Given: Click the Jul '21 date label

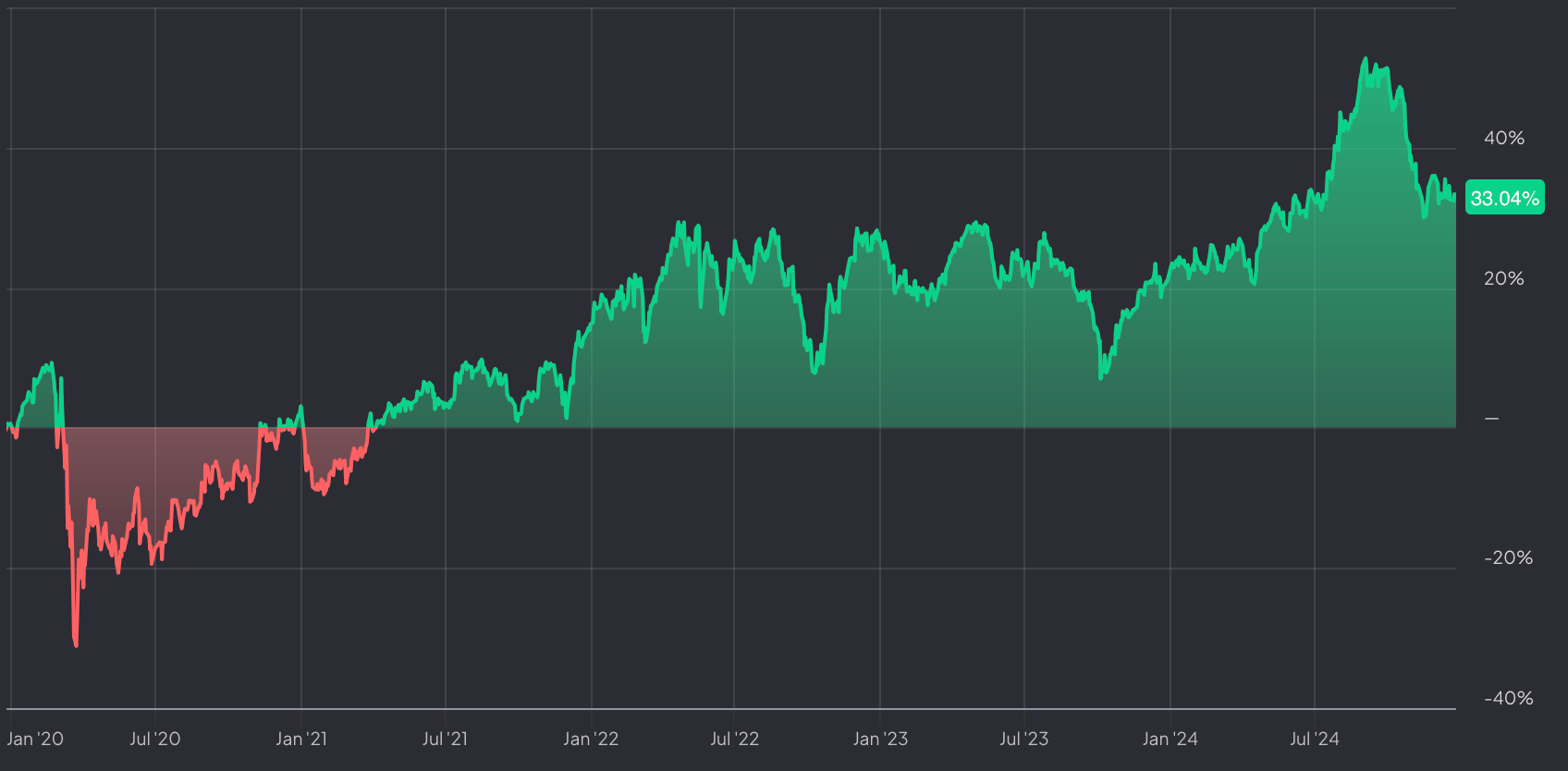Looking at the screenshot, I should pyautogui.click(x=445, y=739).
